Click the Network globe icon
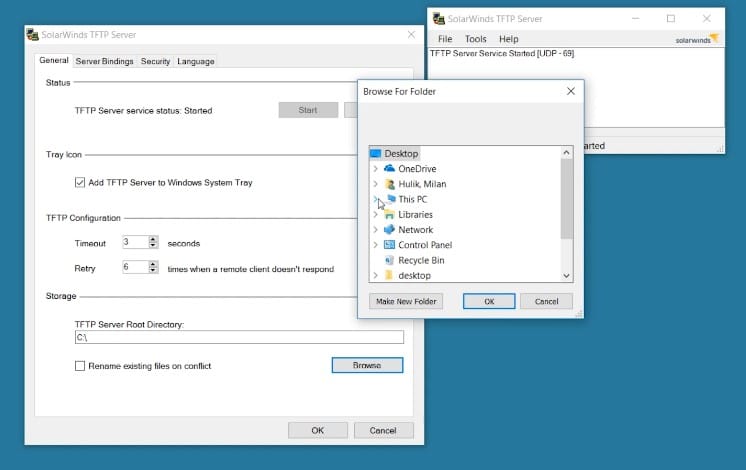The height and width of the screenshot is (470, 746). pos(389,229)
